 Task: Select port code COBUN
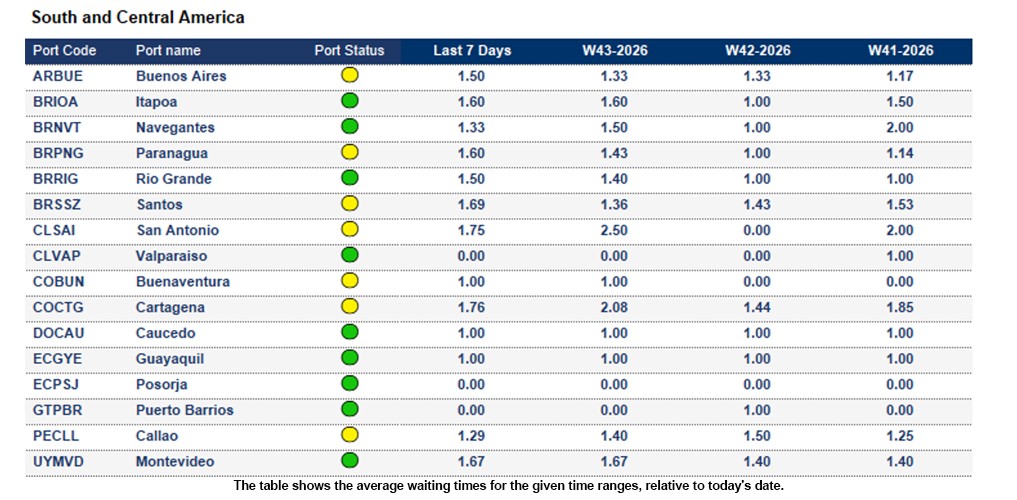(x=58, y=281)
